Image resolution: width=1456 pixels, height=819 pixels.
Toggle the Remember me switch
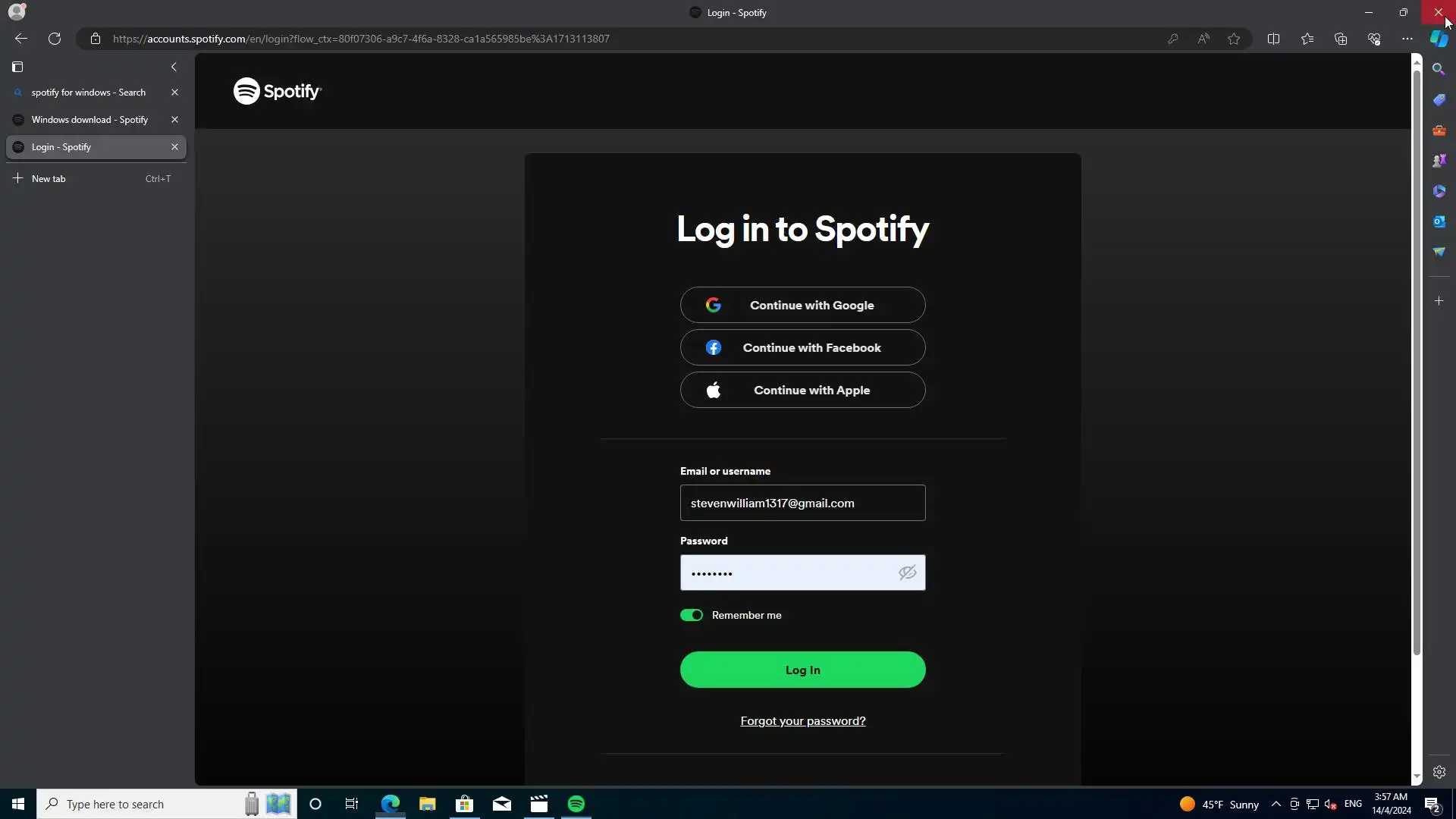[692, 615]
